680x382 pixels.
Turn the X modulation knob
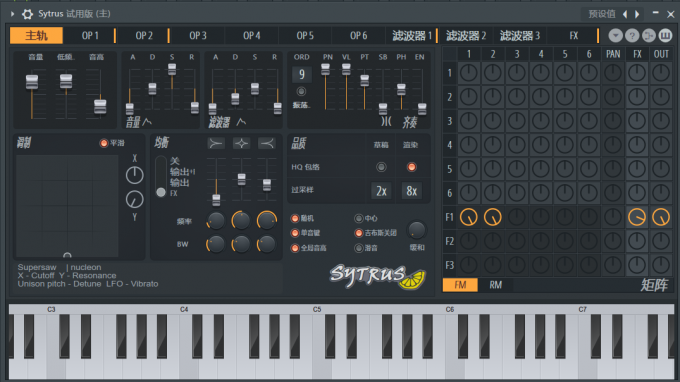tap(134, 175)
